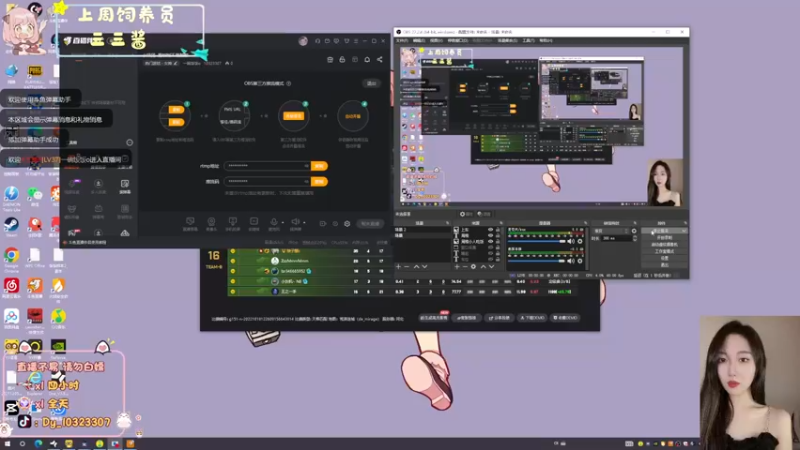Adjust volume slider of second mixer channel
The image size is (800, 450).
(537, 261)
